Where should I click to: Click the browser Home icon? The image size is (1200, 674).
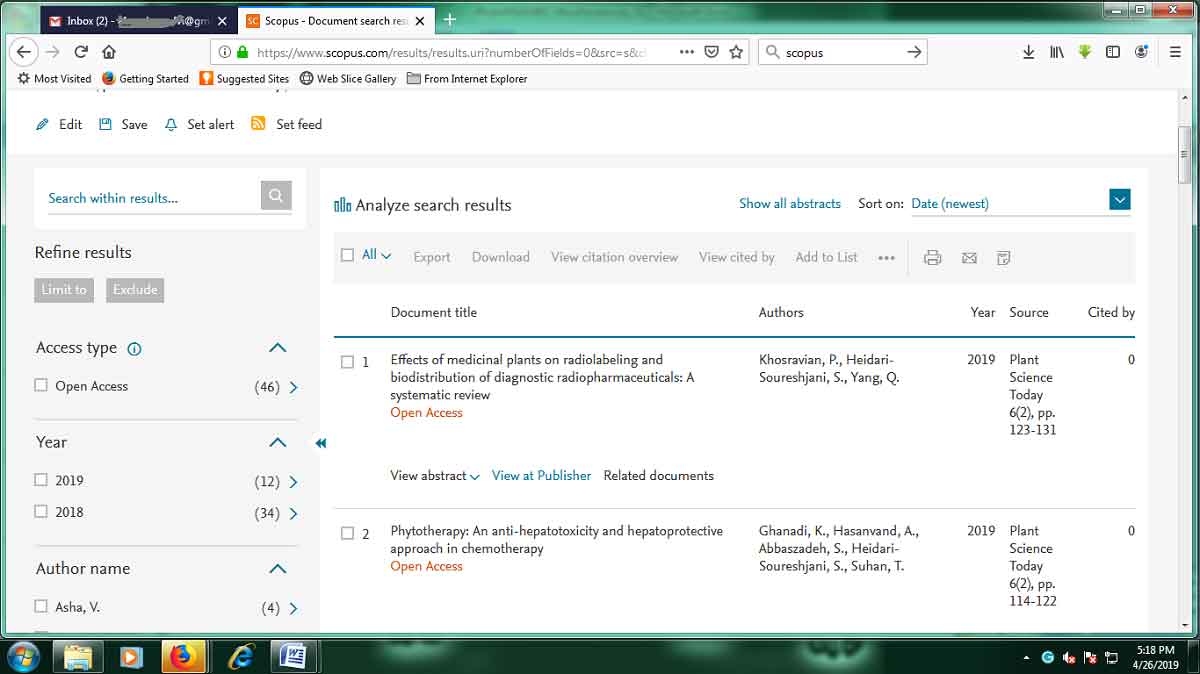point(109,52)
